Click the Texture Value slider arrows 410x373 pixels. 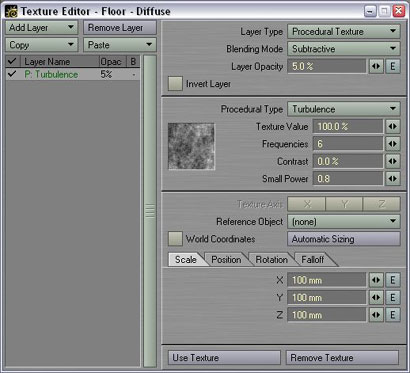[393, 127]
